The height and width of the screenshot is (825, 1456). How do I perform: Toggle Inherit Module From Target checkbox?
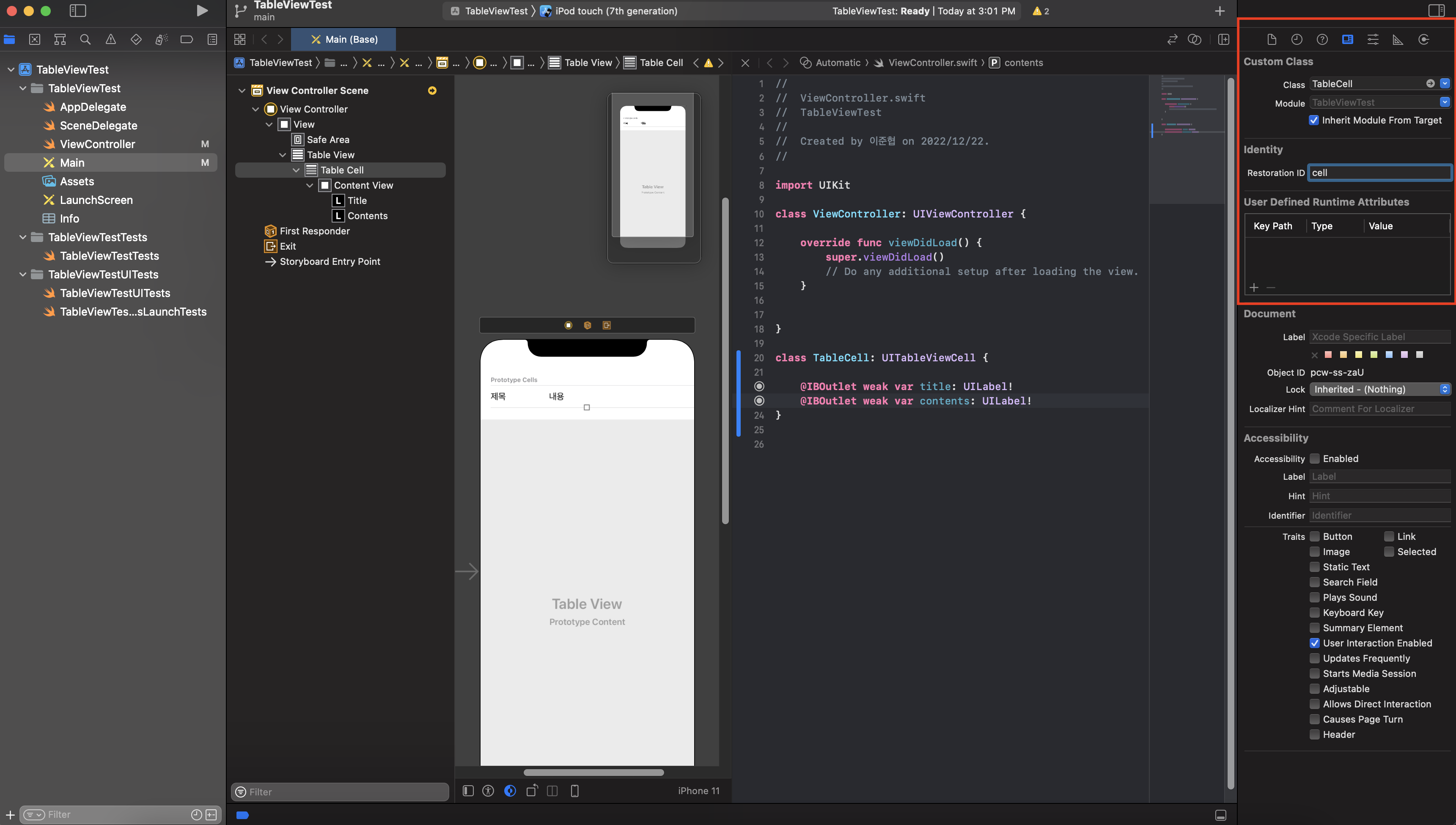(x=1314, y=120)
